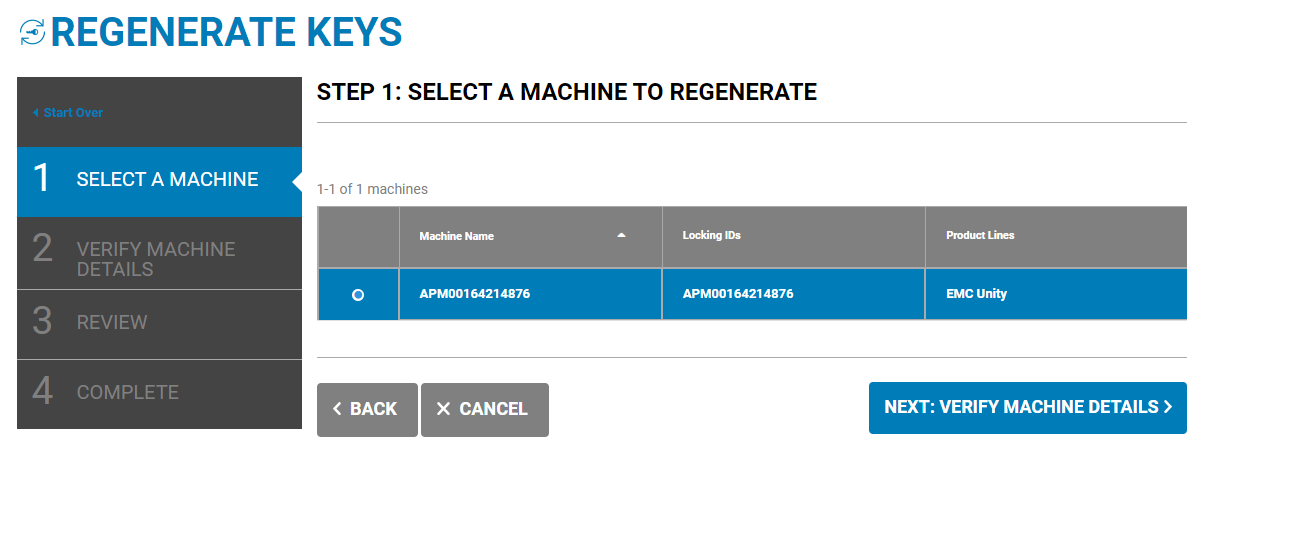The image size is (1295, 534).
Task: Open step 2 Verify Machine Details in sidebar
Action: coord(159,258)
